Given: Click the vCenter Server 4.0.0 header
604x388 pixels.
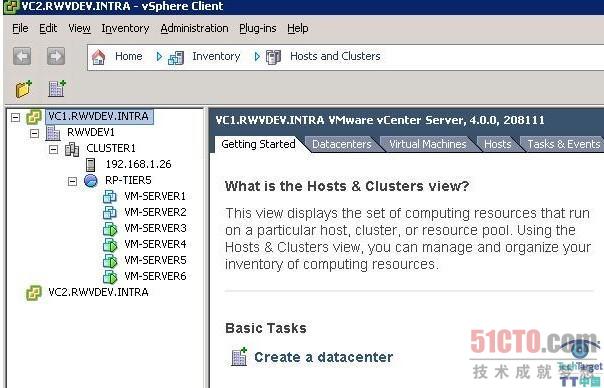Looking at the screenshot, I should tap(380, 120).
